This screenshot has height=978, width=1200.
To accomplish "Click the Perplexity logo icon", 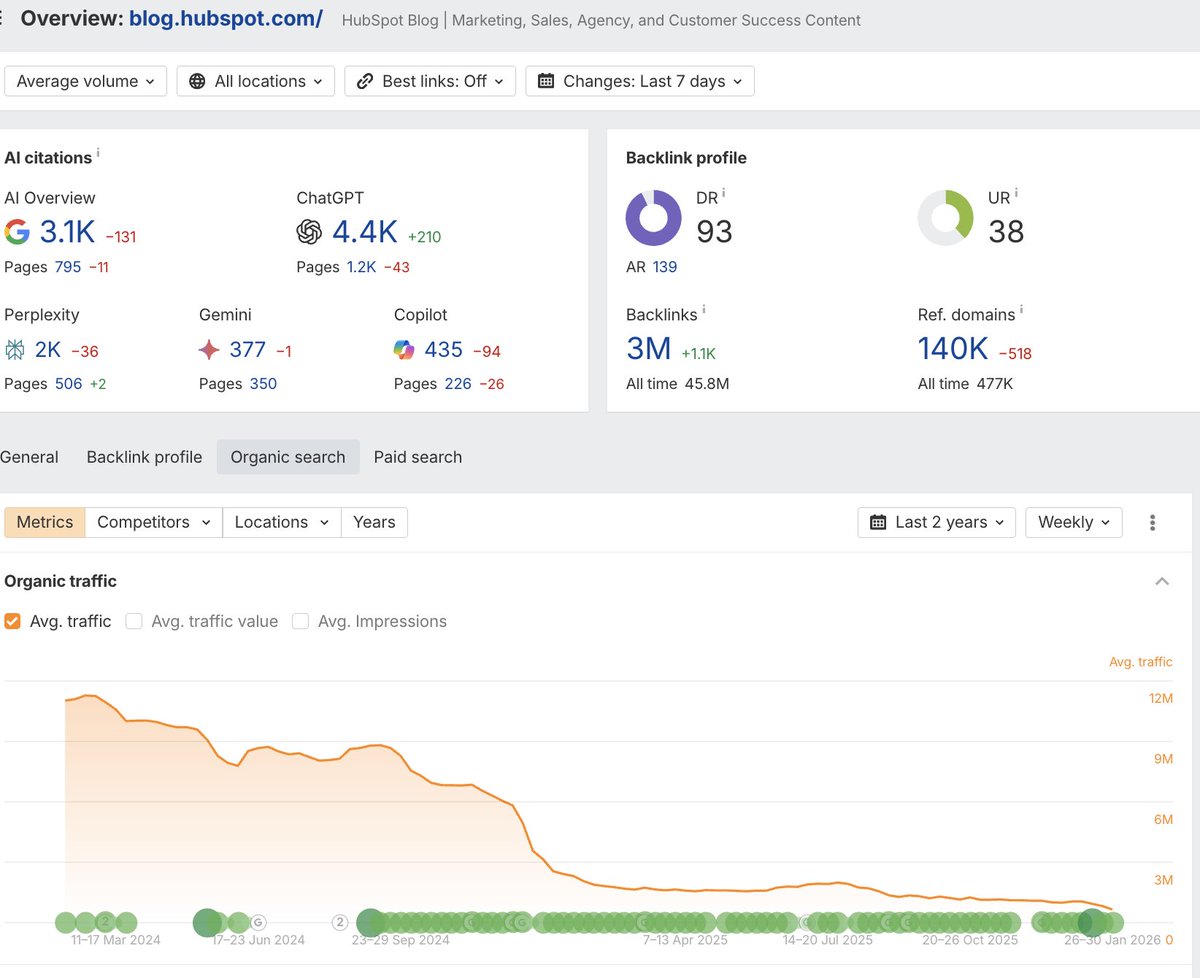I will tap(16, 350).
